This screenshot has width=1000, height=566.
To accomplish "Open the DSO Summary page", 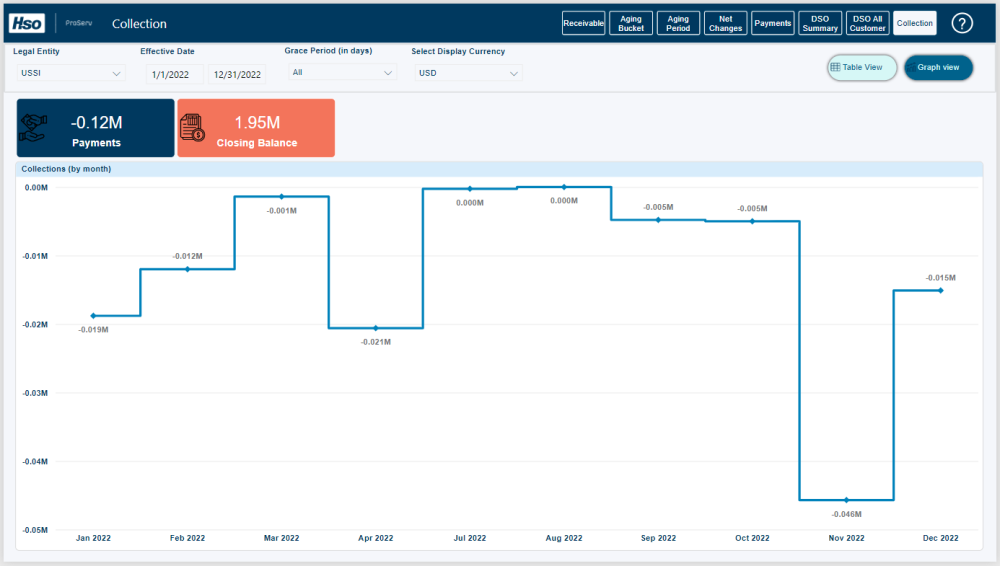I will pyautogui.click(x=820, y=23).
